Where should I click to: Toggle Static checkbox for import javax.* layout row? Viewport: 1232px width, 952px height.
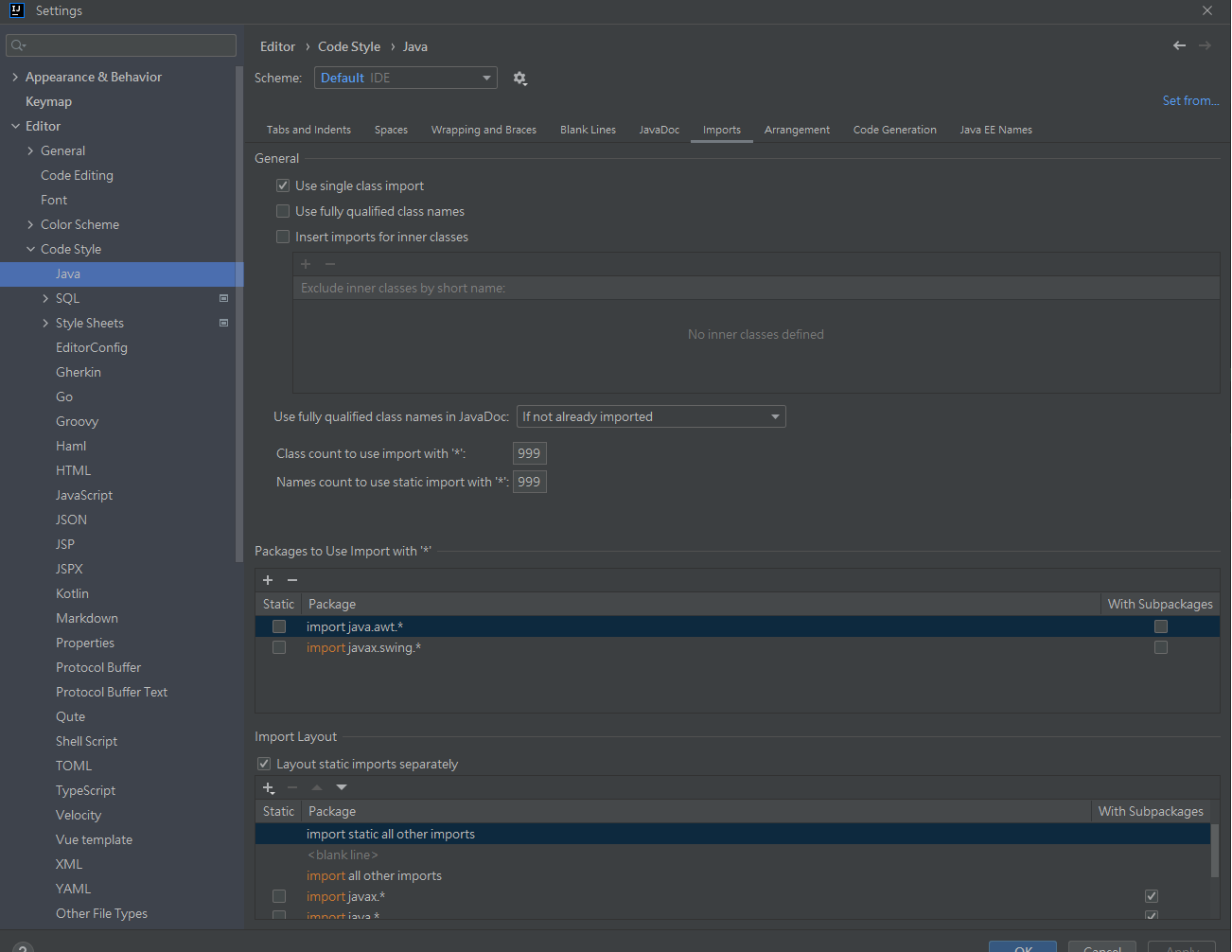pyautogui.click(x=279, y=896)
